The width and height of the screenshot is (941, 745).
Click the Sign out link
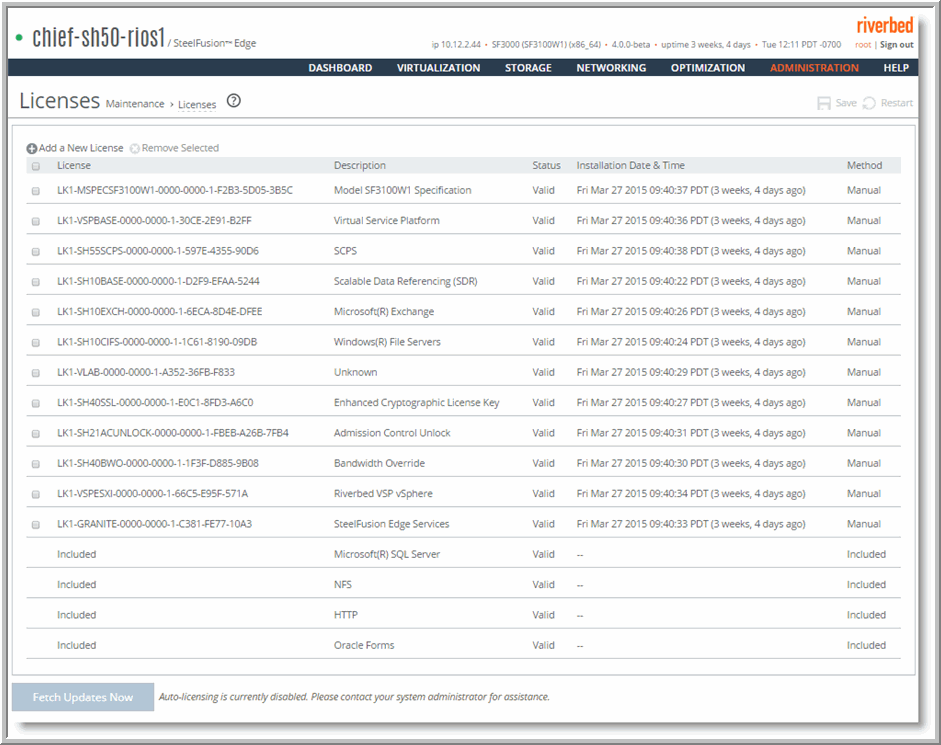pyautogui.click(x=897, y=44)
